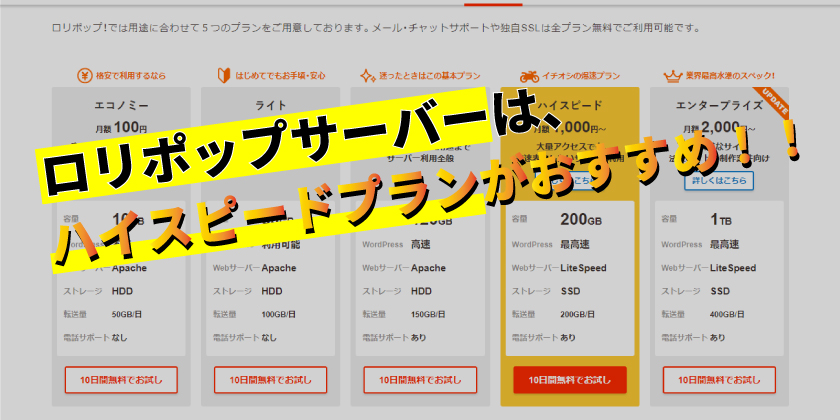Click the エンタープライズ plan title
This screenshot has height=420, width=840.
click(x=719, y=105)
